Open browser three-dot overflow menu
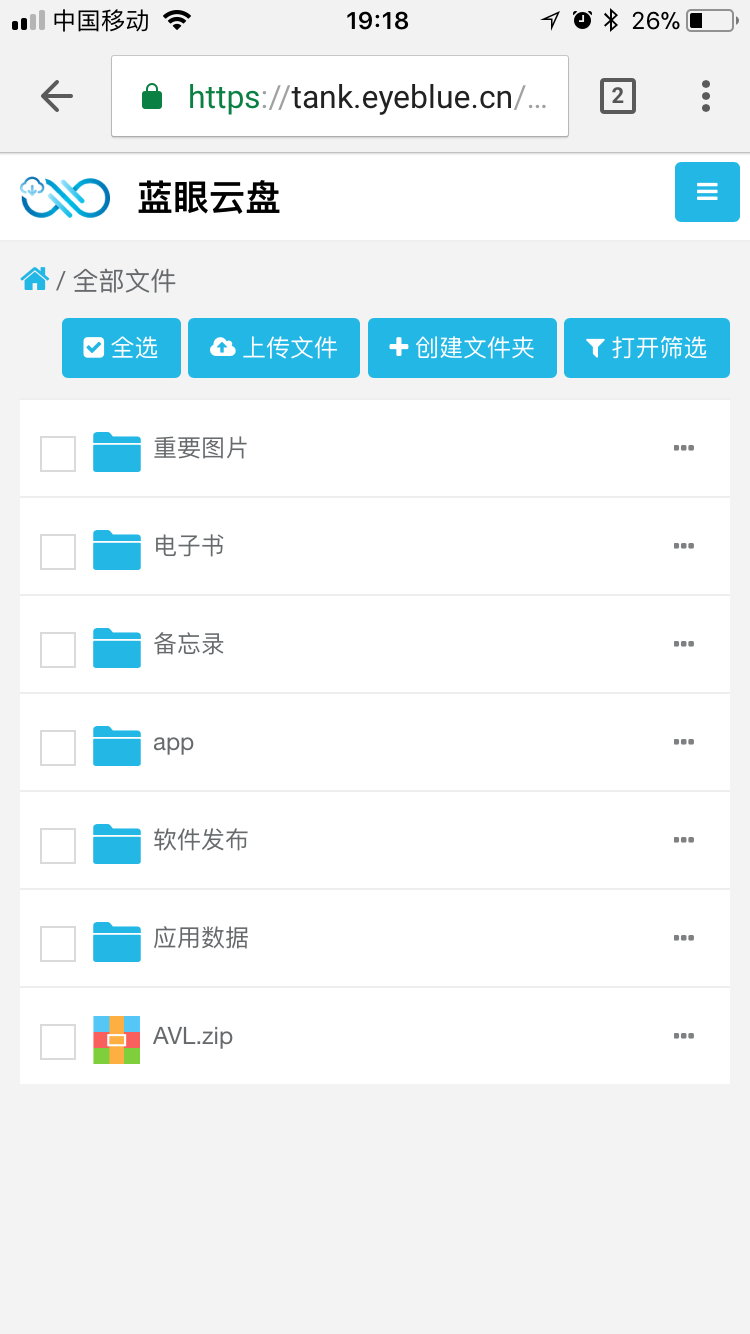 point(706,96)
